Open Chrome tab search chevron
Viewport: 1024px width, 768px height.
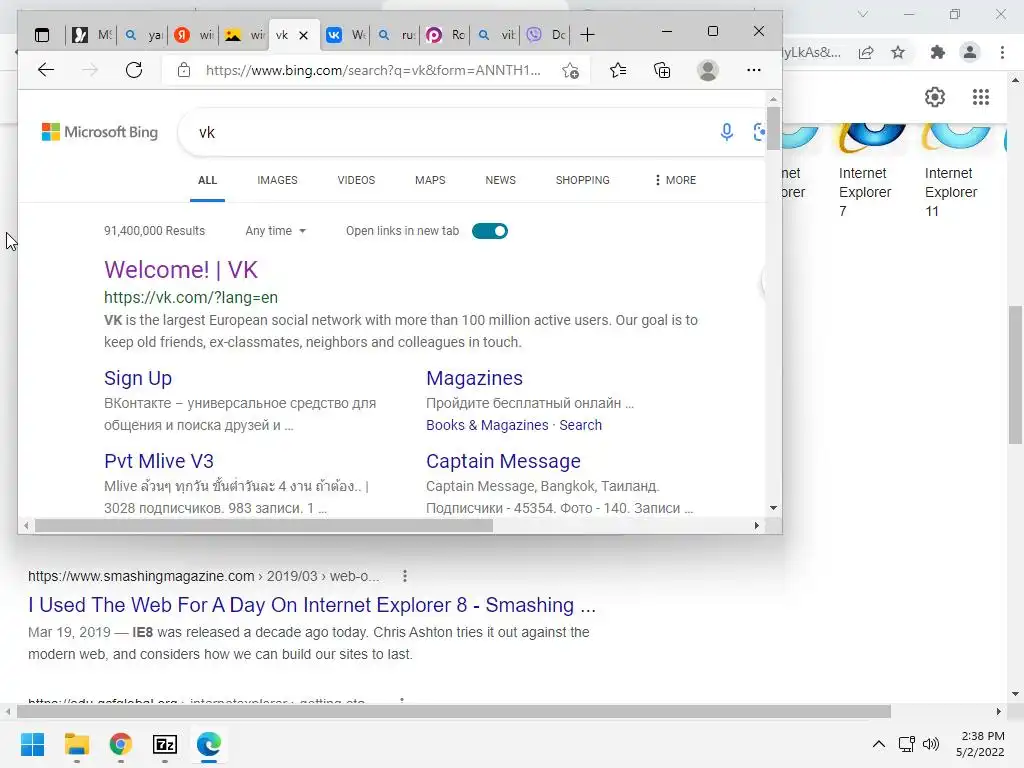pos(863,14)
